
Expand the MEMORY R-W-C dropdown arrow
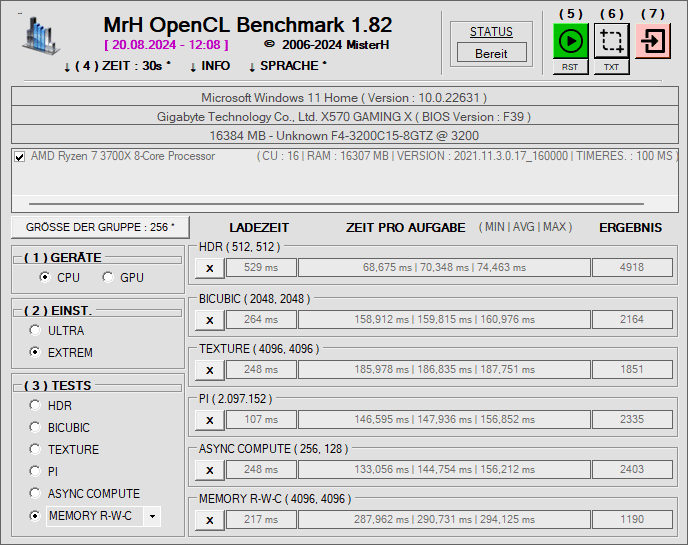[x=152, y=516]
